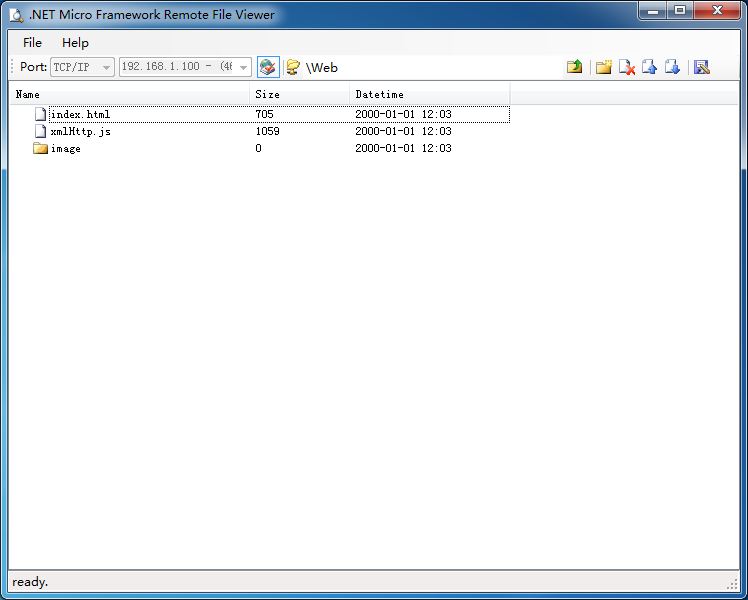Screen dimensions: 748x600
Task: Click the size value 1059
Action: point(267,131)
